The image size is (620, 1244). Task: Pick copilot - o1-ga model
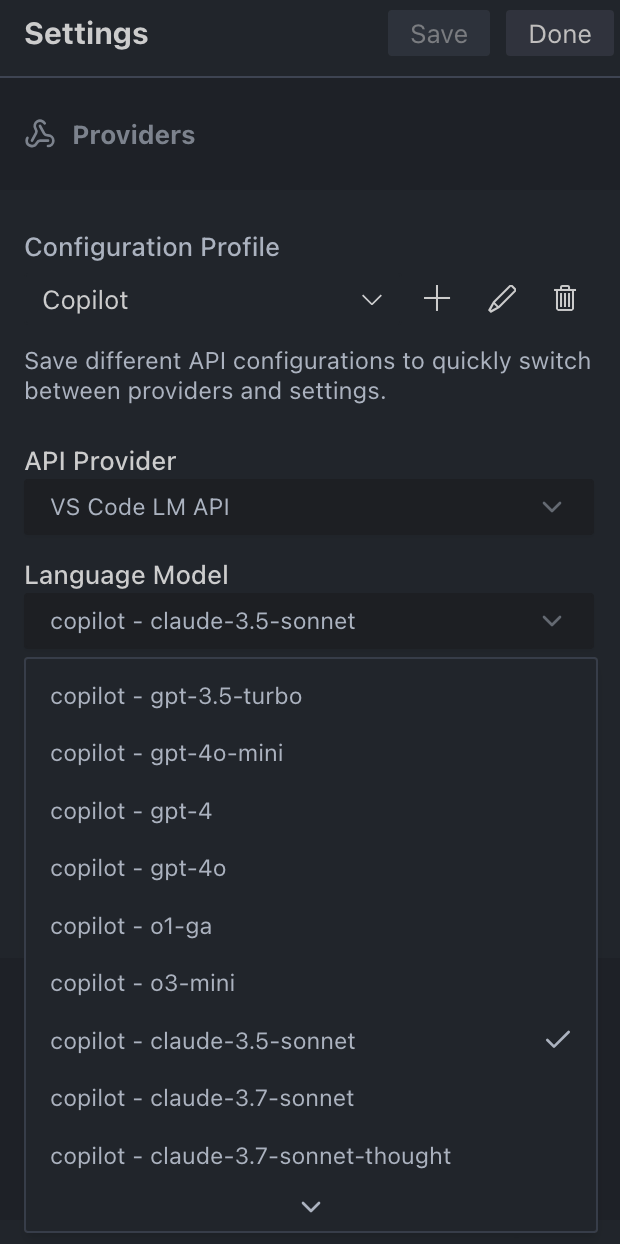pyautogui.click(x=132, y=926)
